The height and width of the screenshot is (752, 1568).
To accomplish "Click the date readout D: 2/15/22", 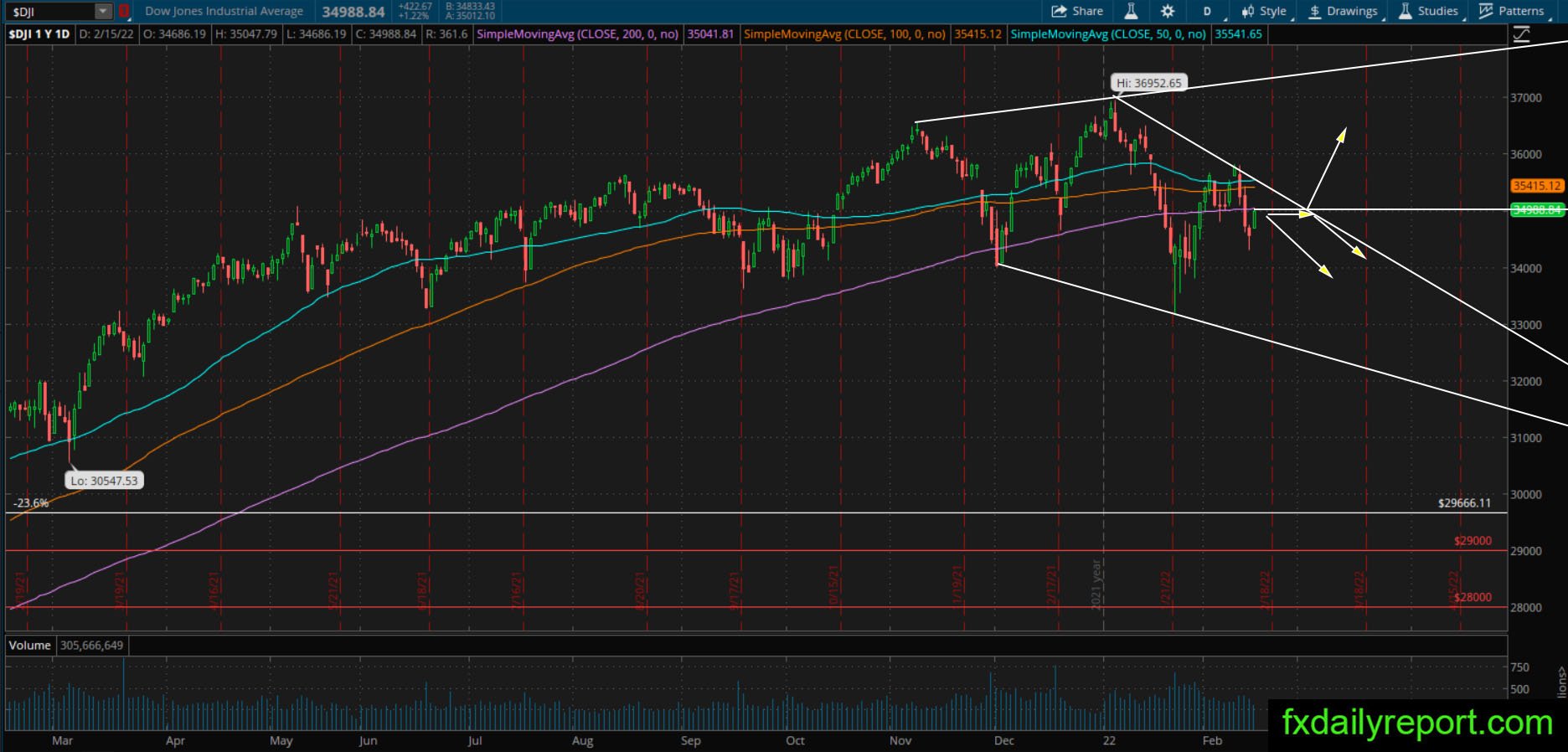I will pyautogui.click(x=108, y=34).
